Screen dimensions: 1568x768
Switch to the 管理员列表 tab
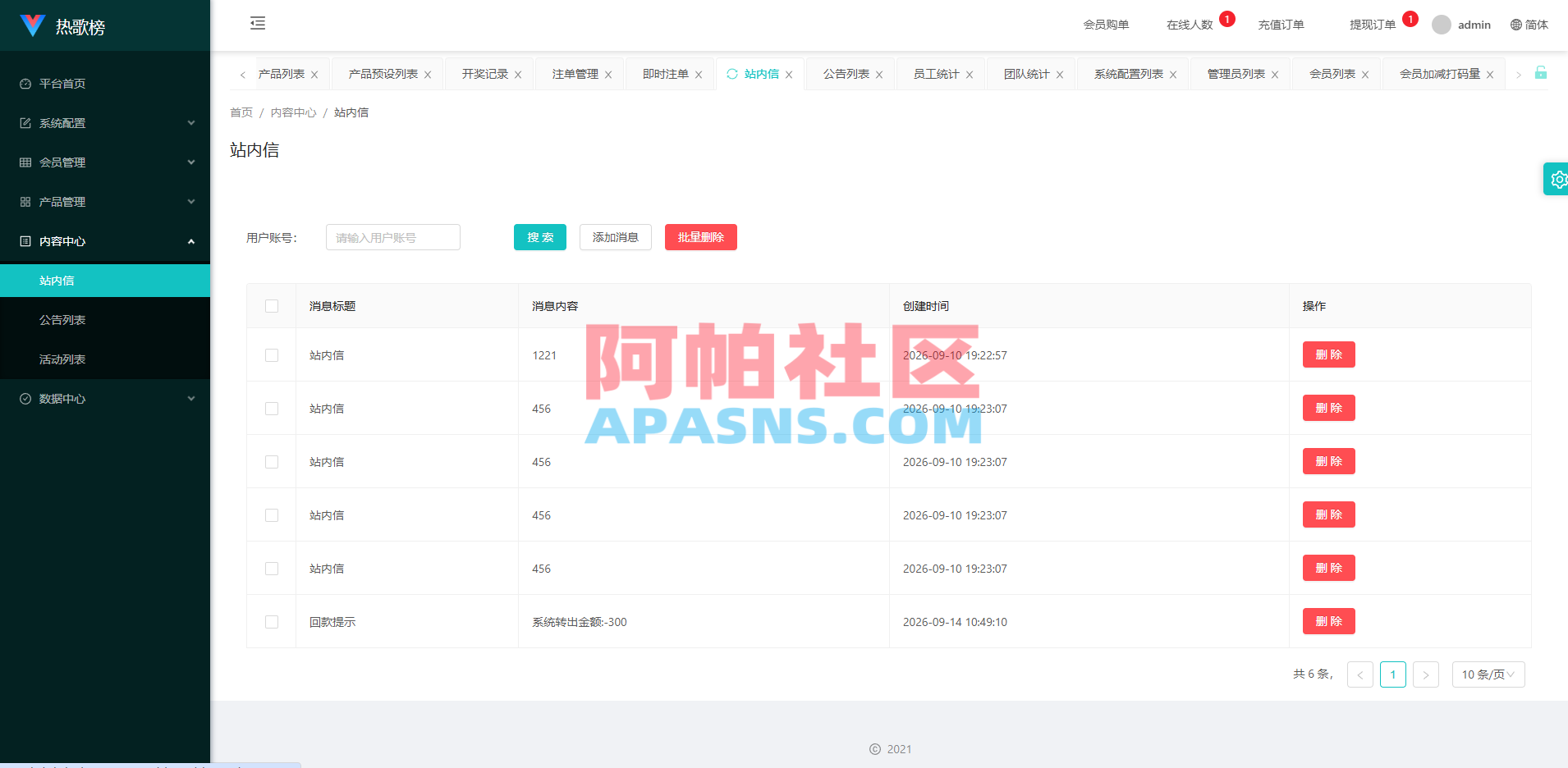(x=1236, y=74)
